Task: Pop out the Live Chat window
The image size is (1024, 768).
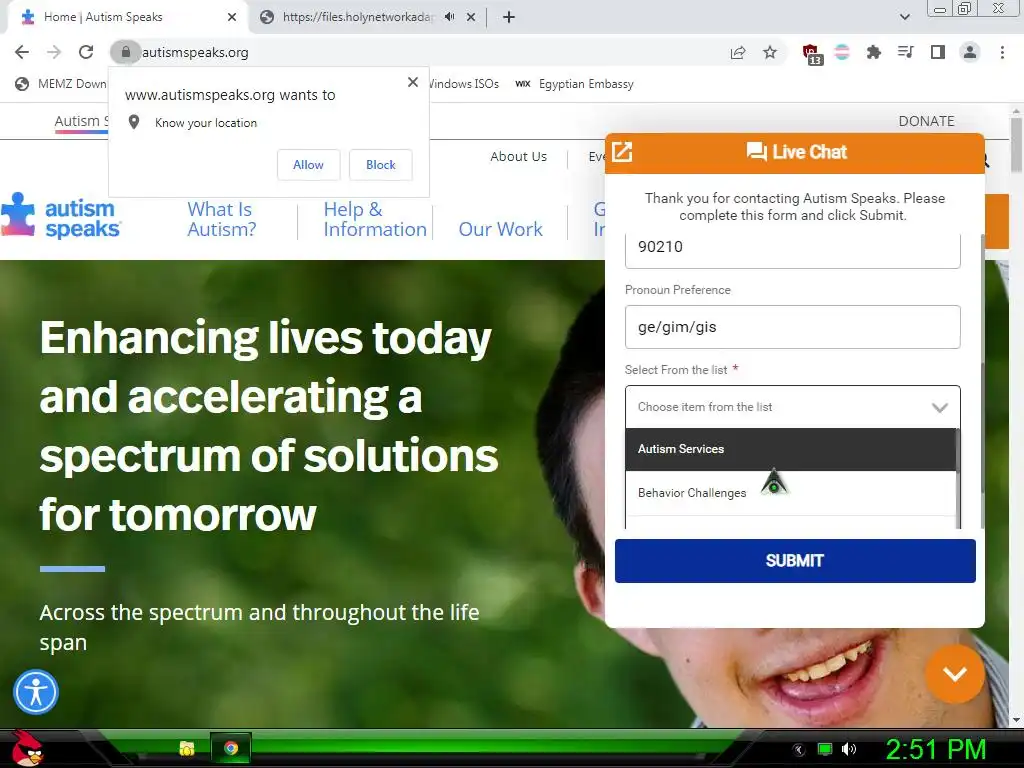Action: click(622, 152)
